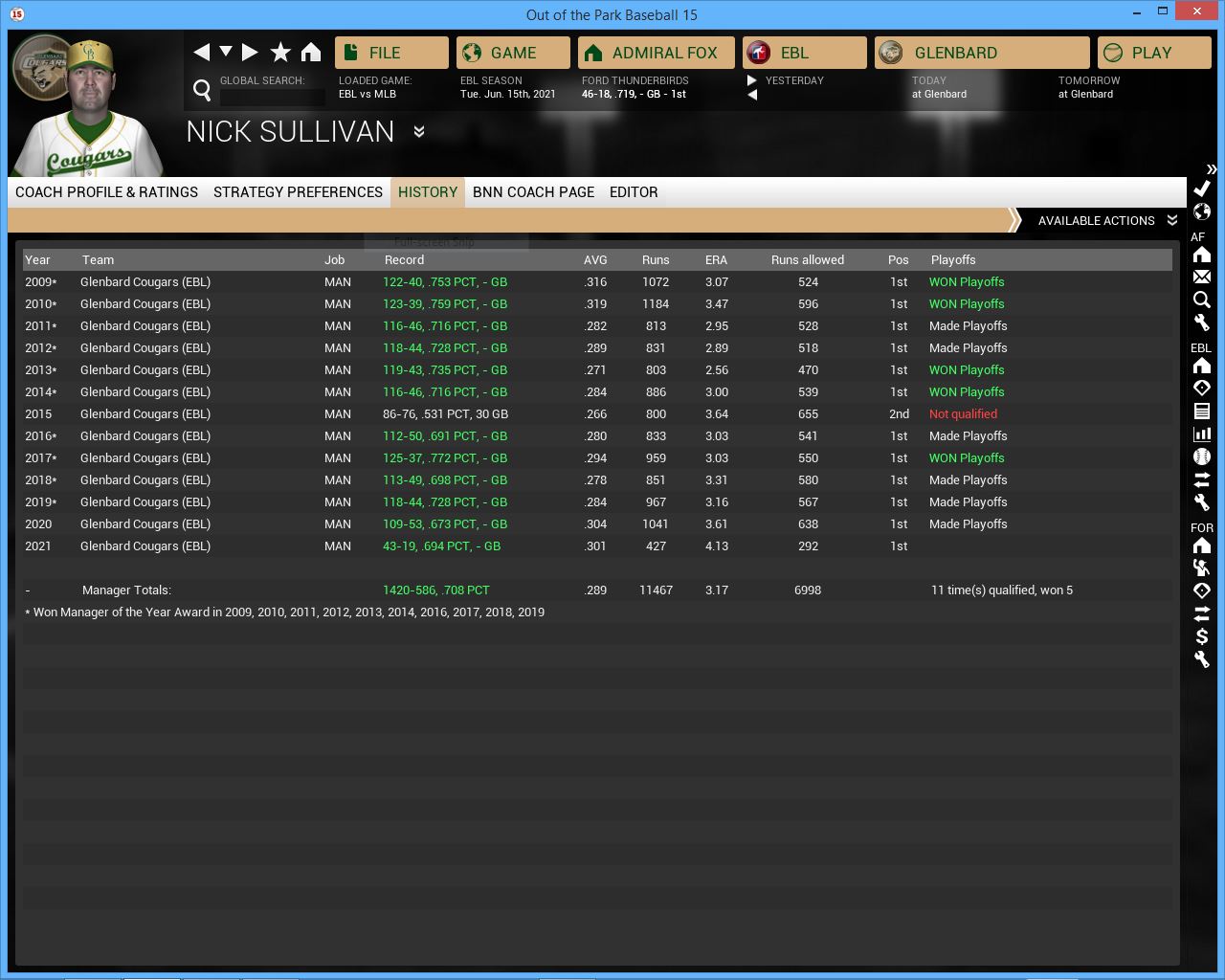Open the PLAY menu

pyautogui.click(x=1154, y=53)
